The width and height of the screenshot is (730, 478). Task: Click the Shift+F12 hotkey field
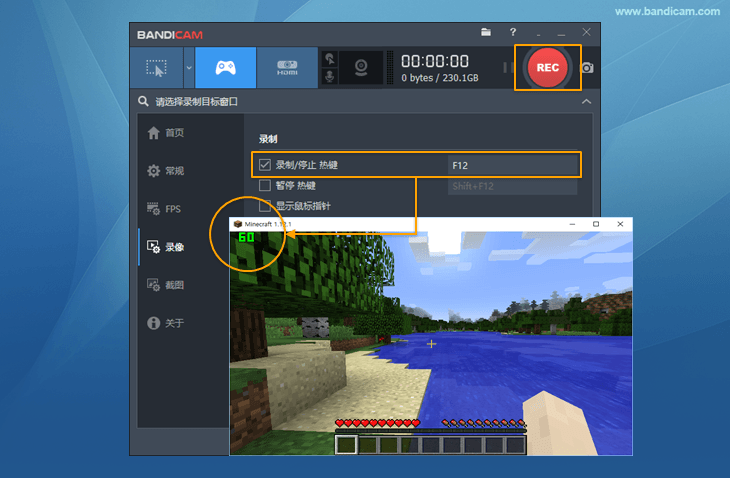pos(513,186)
